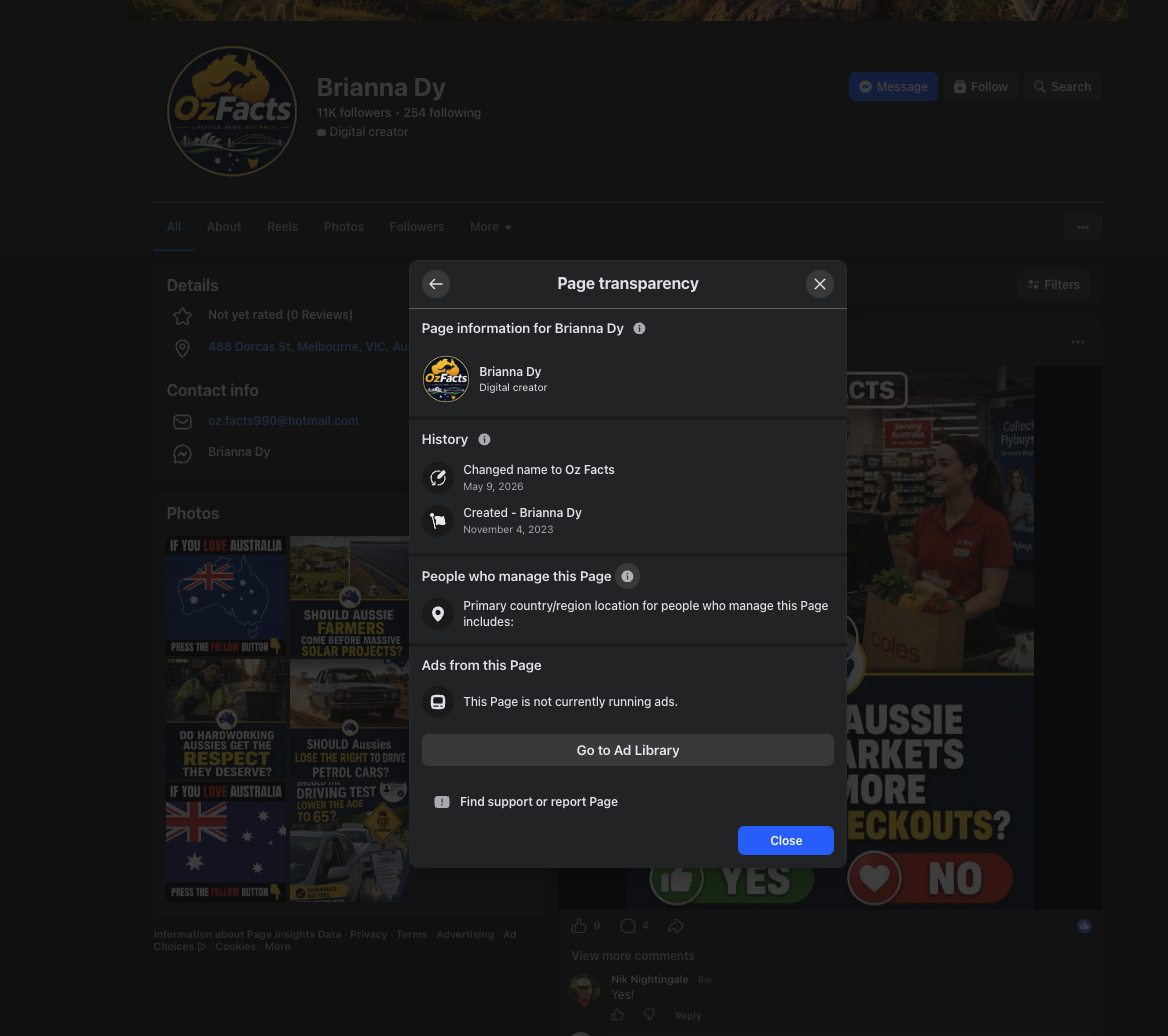Like the post with the thumbs-up icon
Viewport: 1168px width, 1036px height.
point(579,926)
